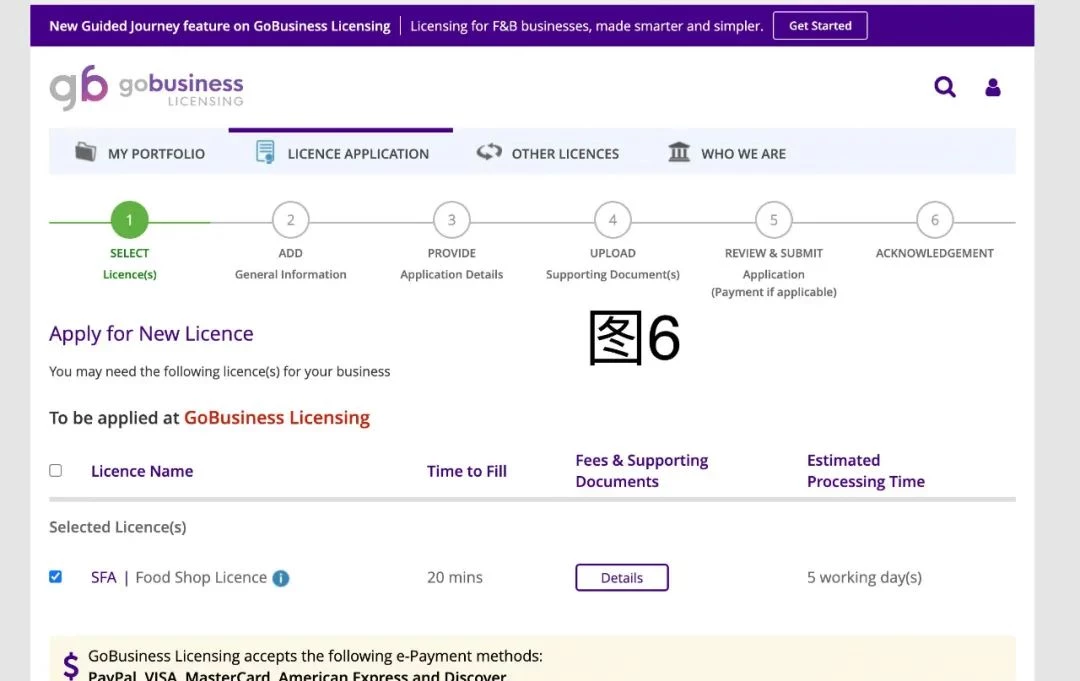Open the WHO WE ARE tab

click(727, 153)
